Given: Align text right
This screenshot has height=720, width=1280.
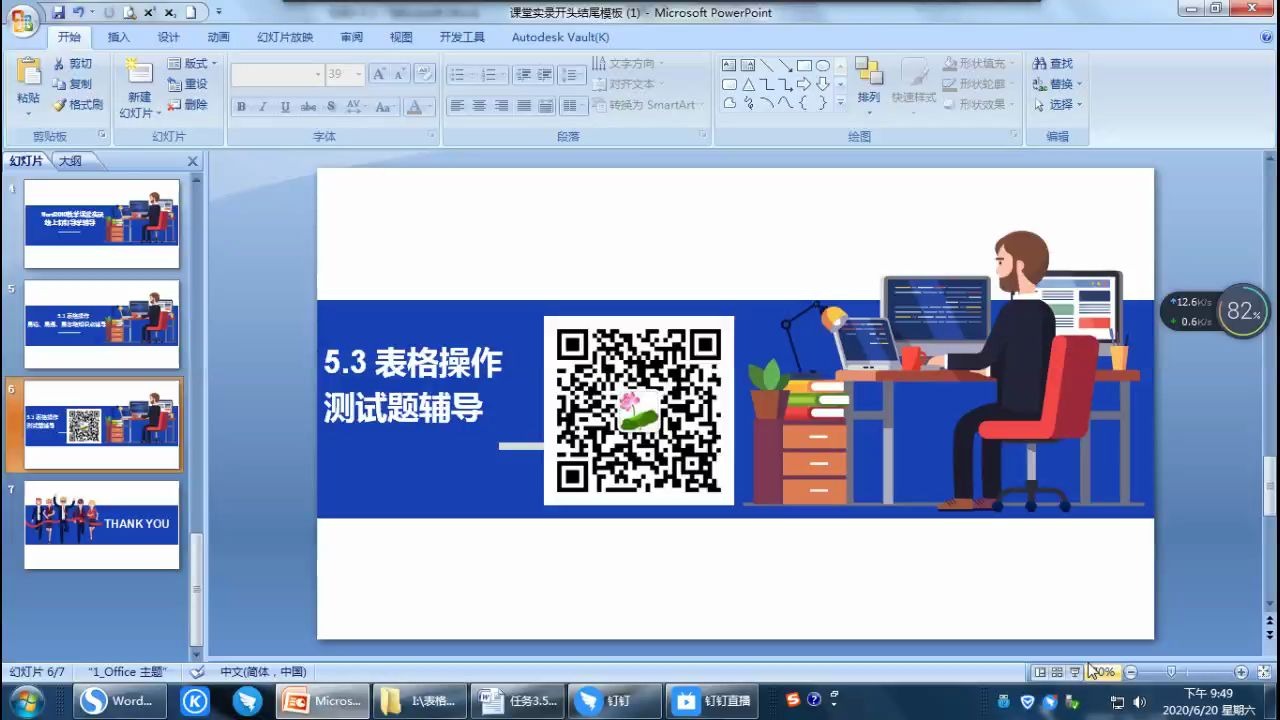Looking at the screenshot, I should (x=501, y=106).
